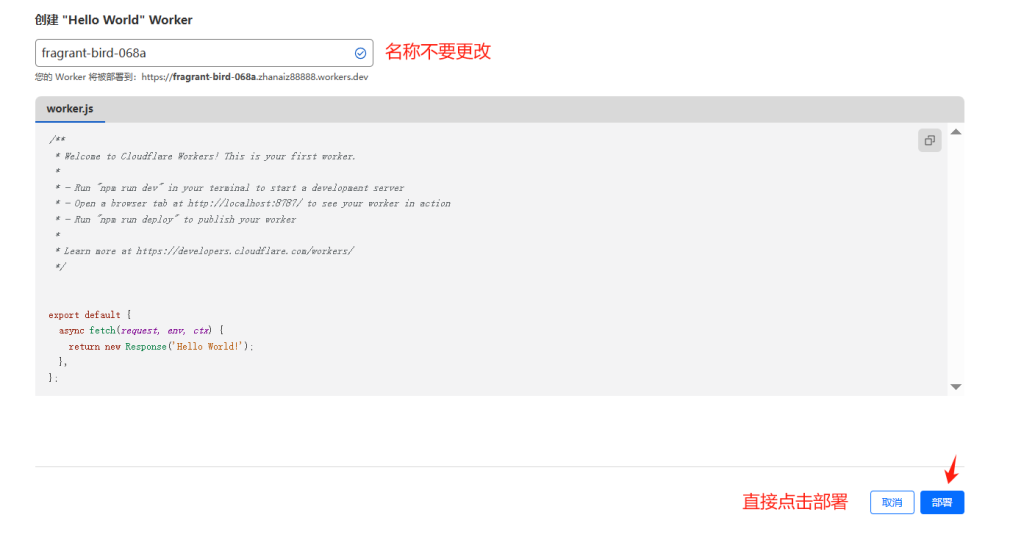Image resolution: width=1024 pixels, height=534 pixels.
Task: Click the 'async fetch(request, env, ctx)' line
Action: point(141,330)
